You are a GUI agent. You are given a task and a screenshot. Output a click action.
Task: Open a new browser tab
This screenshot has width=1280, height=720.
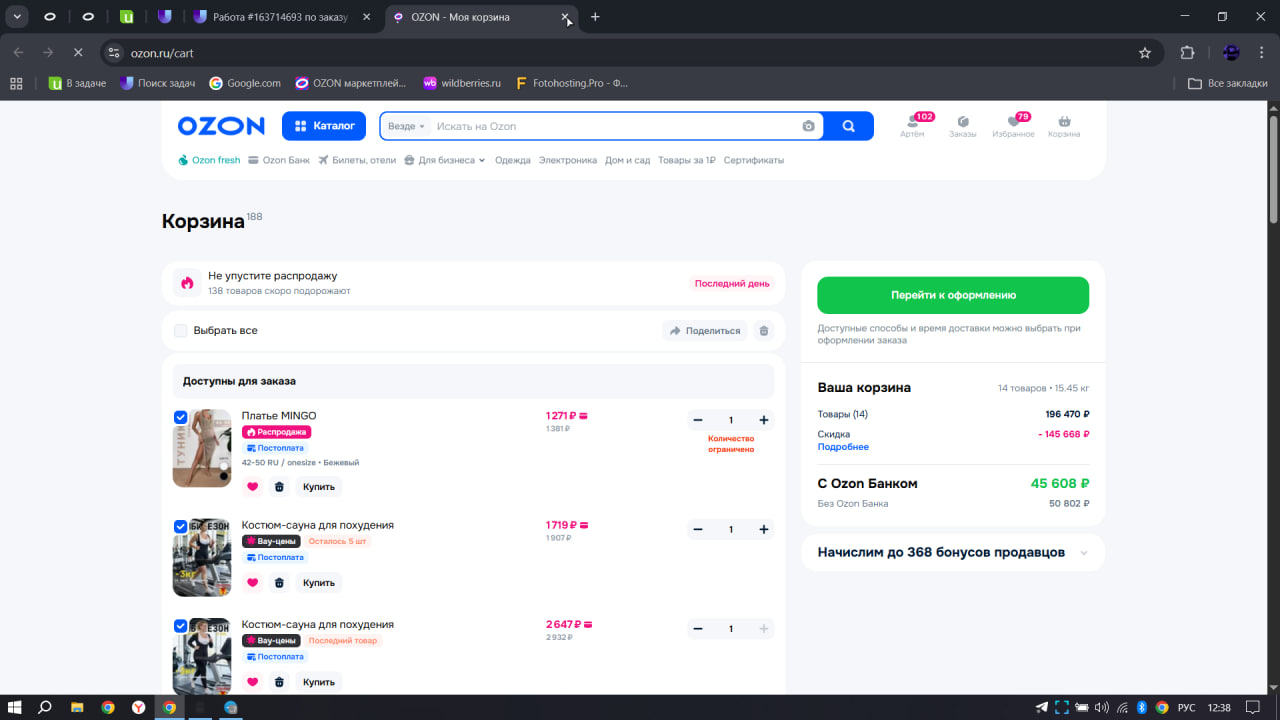(x=595, y=17)
